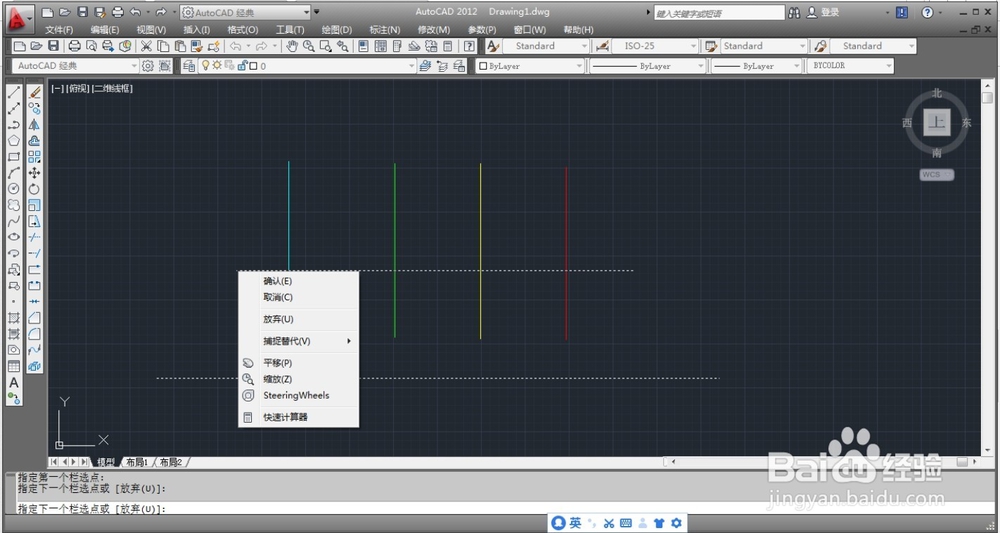
Task: Open the ByLayer lineweight dropdown
Action: [756, 66]
